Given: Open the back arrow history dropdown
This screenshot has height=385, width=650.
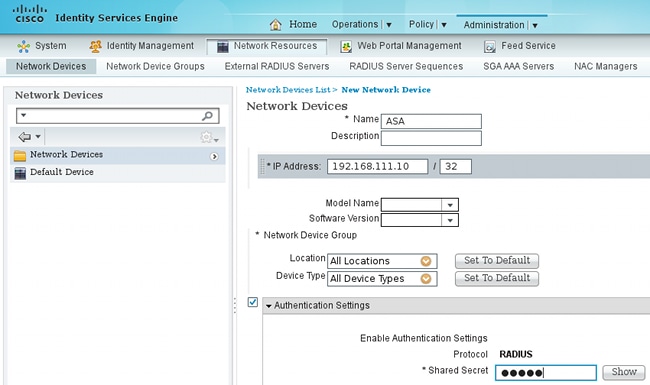Looking at the screenshot, I should tap(38, 136).
